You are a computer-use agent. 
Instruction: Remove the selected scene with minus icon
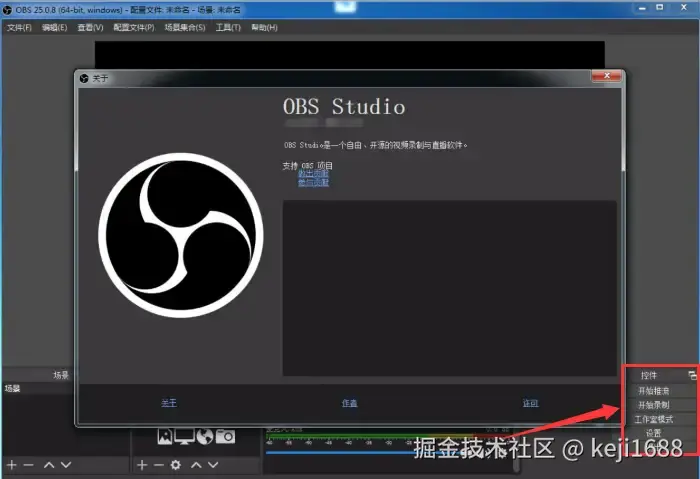[29, 465]
